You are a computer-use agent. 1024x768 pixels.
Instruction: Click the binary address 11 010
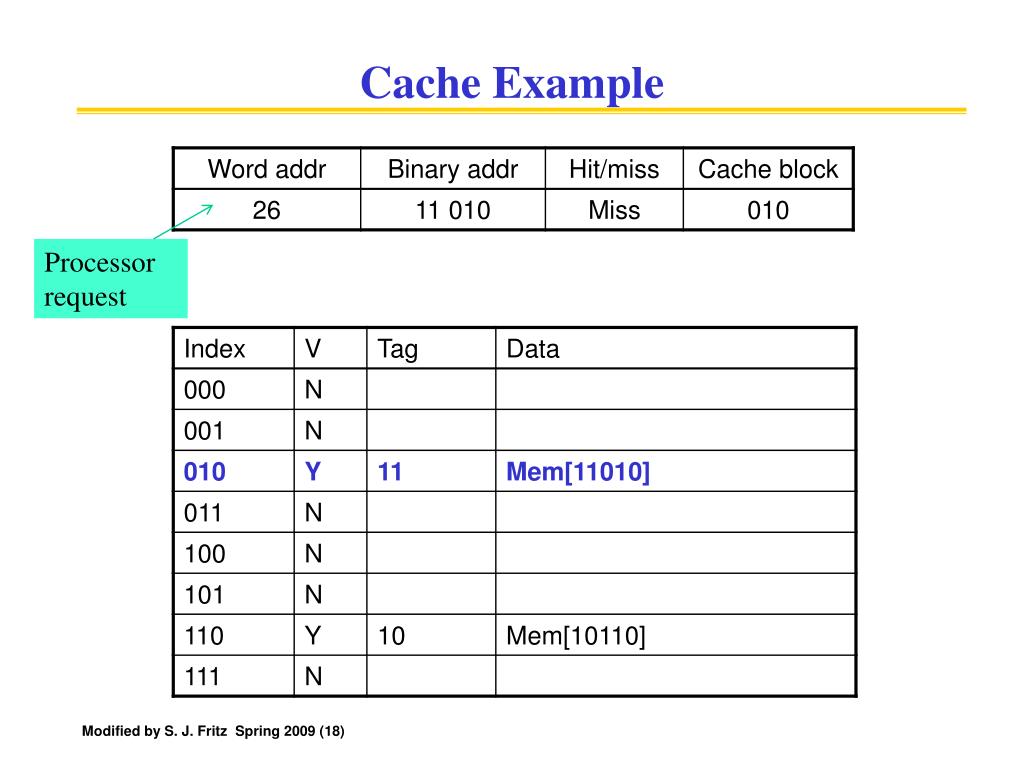pos(453,210)
